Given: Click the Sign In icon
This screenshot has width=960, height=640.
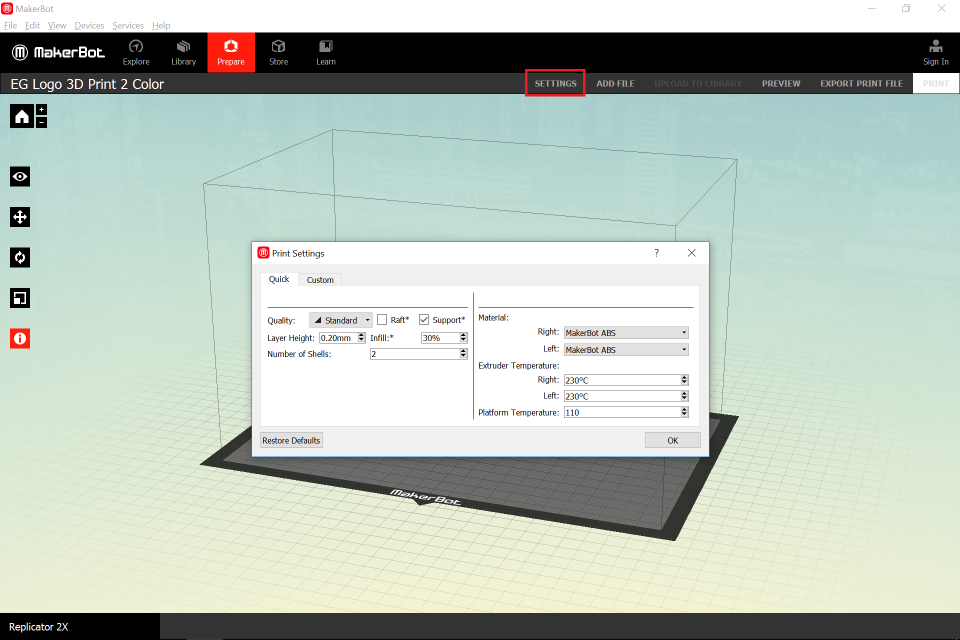Looking at the screenshot, I should (936, 53).
